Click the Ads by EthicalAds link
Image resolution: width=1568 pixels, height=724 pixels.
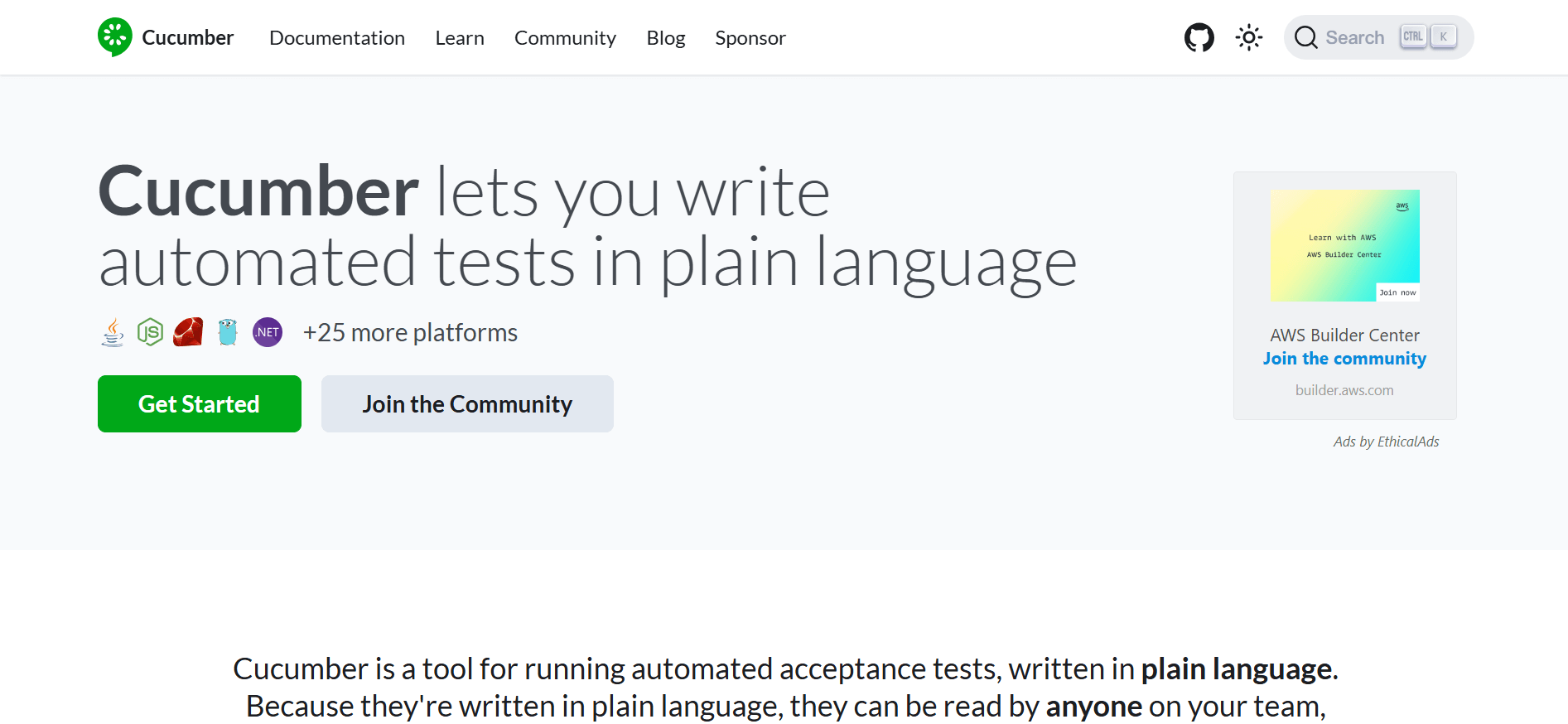tap(1386, 442)
